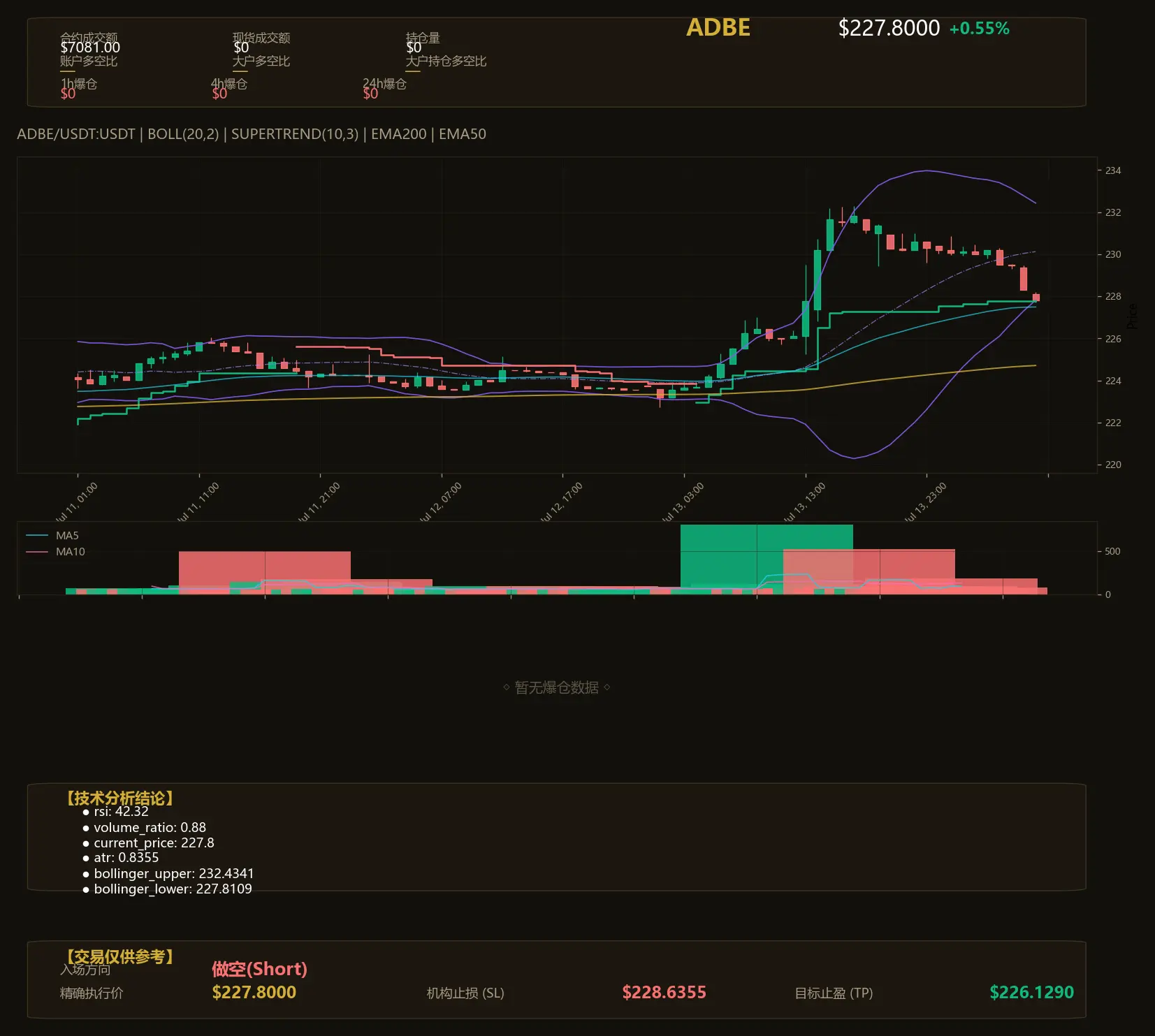Click the 账户多空比 label
This screenshot has width=1155, height=1036.
(x=89, y=61)
